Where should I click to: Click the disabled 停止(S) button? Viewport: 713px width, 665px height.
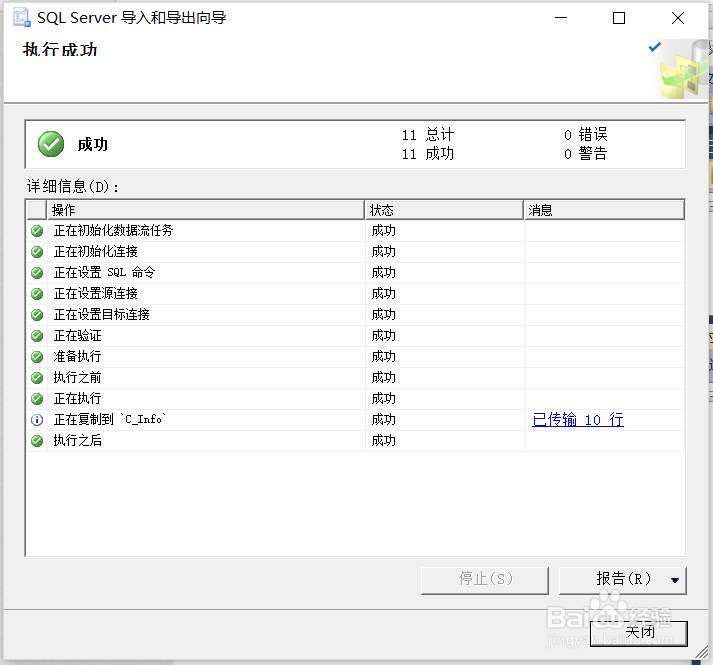click(x=485, y=580)
